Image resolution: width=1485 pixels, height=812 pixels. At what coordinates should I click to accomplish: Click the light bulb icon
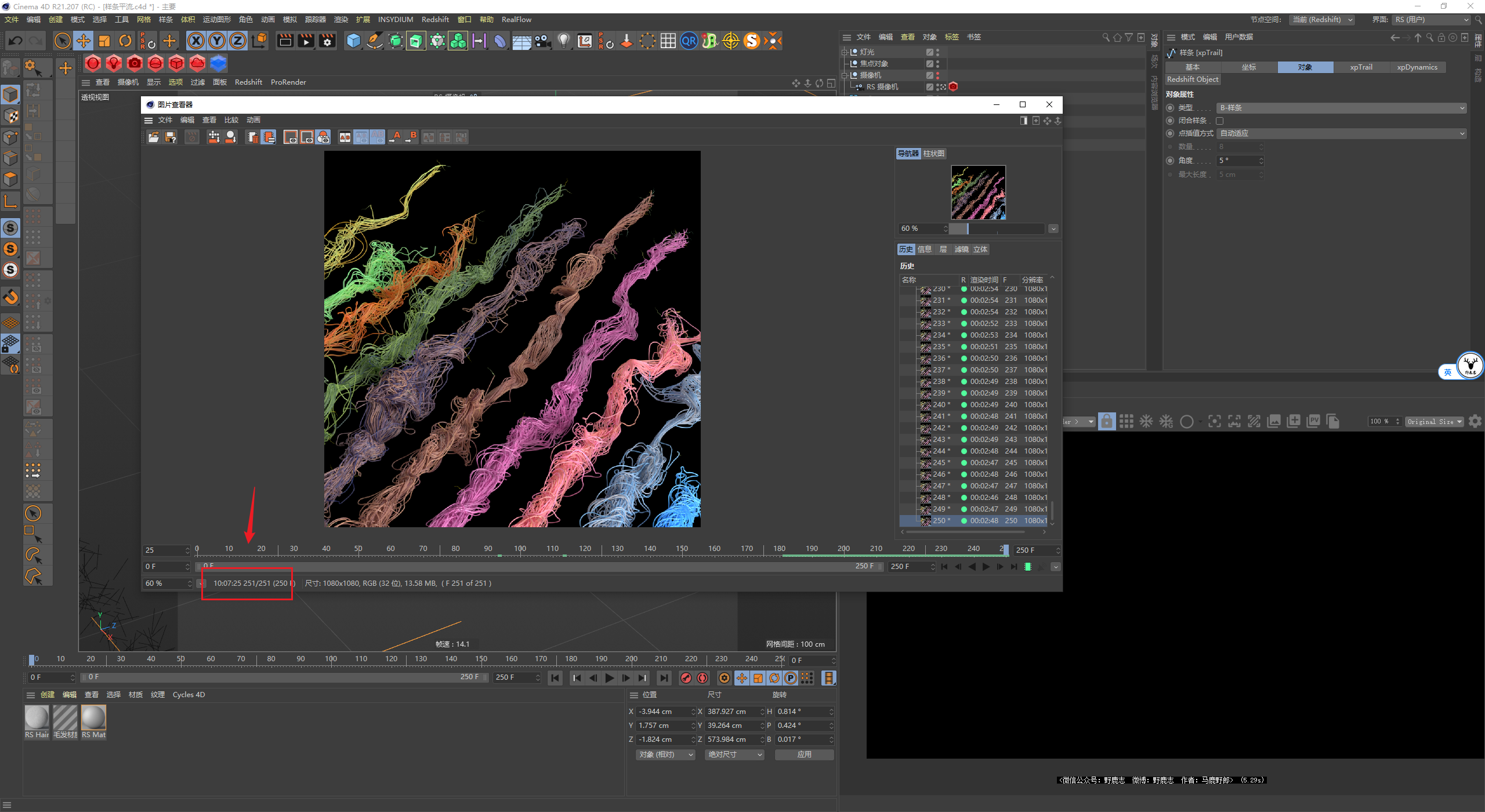(x=563, y=41)
